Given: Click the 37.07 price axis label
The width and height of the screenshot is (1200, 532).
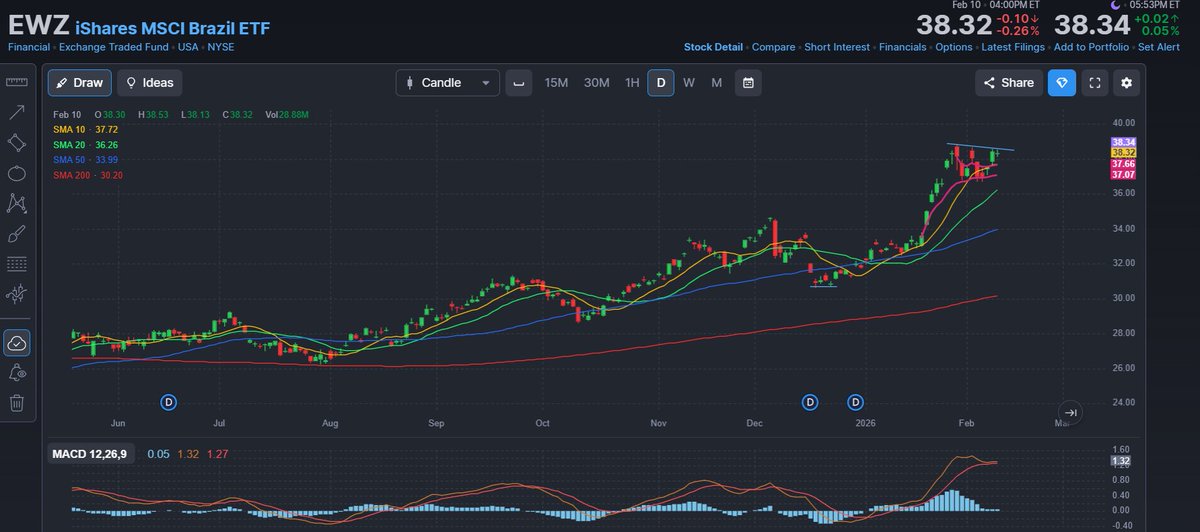Looking at the screenshot, I should point(1123,175).
